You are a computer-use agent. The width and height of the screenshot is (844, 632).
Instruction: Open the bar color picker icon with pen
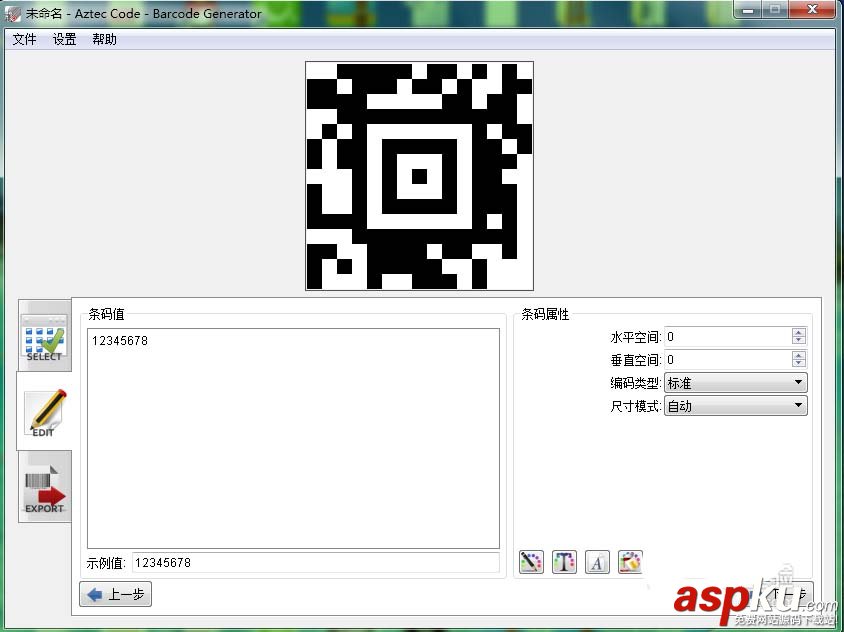(x=531, y=563)
